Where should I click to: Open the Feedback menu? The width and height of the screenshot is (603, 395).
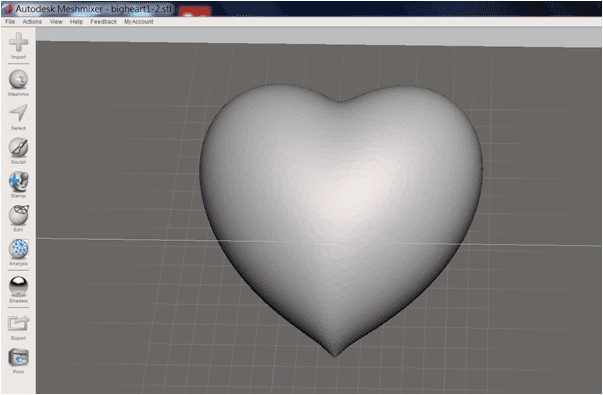103,22
